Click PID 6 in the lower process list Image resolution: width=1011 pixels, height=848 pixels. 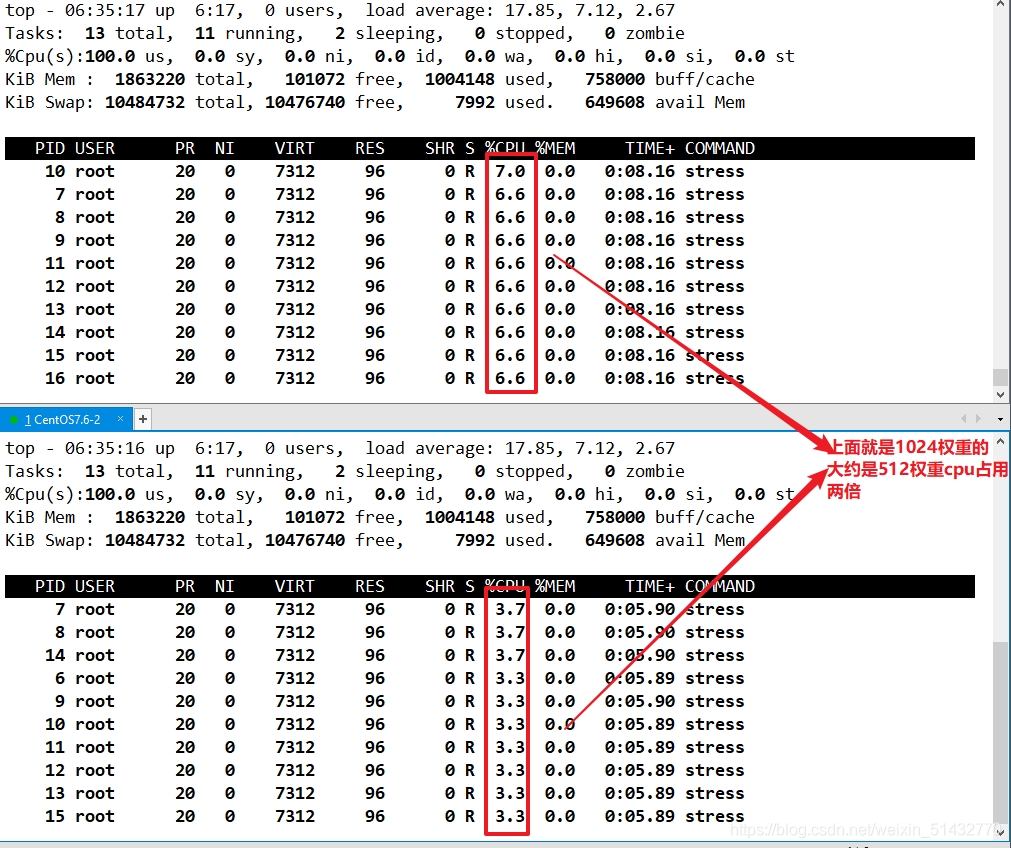[60, 678]
